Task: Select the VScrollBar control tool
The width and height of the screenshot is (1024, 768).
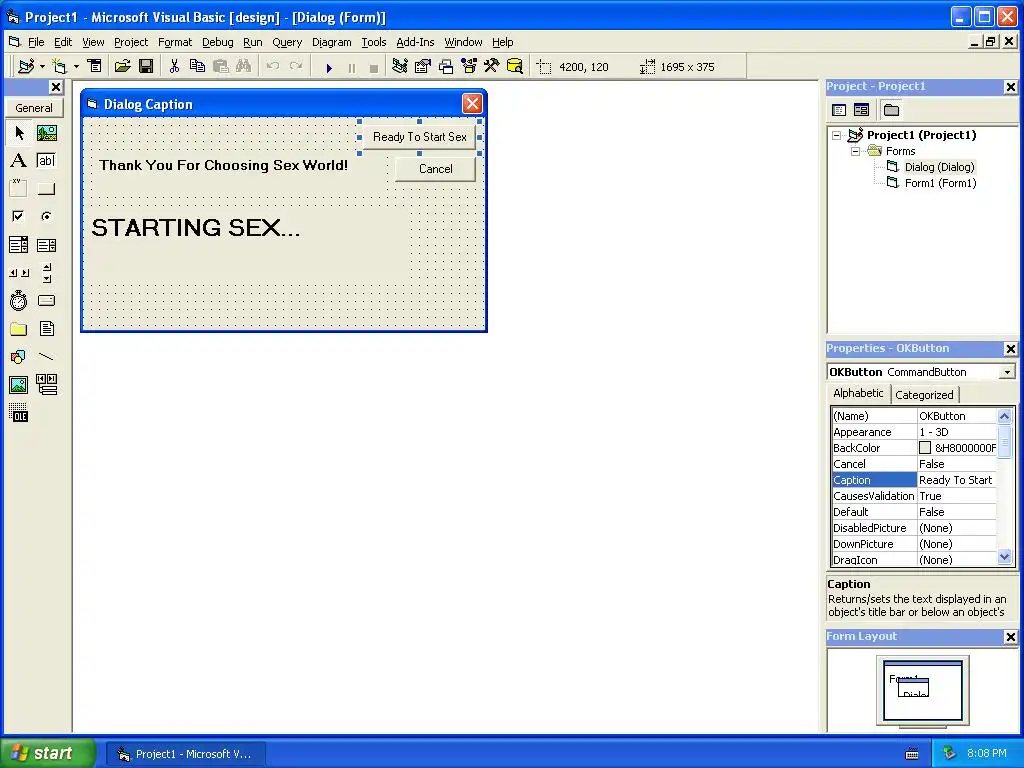Action: [46, 273]
